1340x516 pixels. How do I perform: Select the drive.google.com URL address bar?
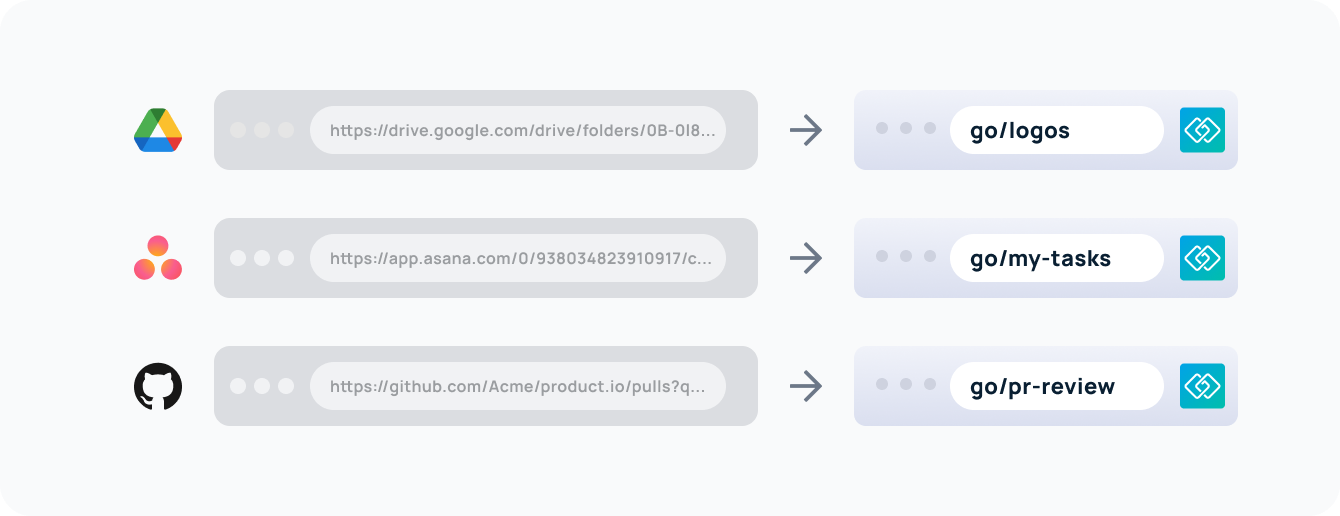click(x=518, y=130)
